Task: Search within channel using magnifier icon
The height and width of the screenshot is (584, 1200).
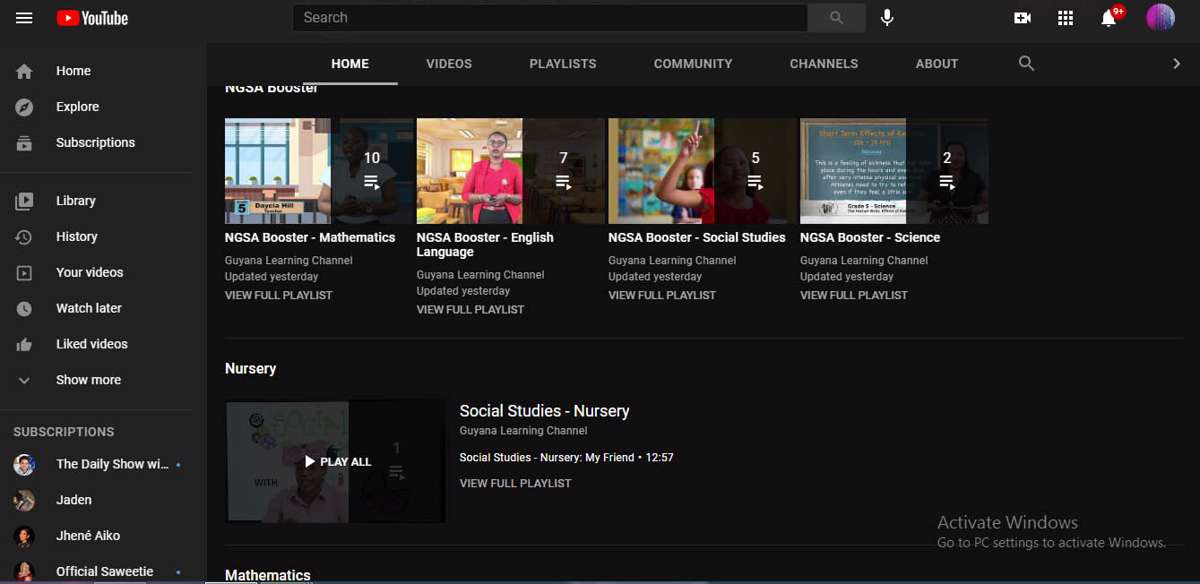Action: pyautogui.click(x=1026, y=63)
